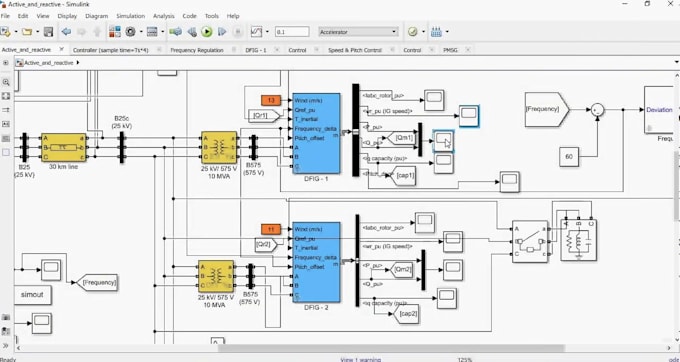Open the Accelerator simulation mode dropdown
Viewport: 680px width, 362px height.
click(358, 32)
